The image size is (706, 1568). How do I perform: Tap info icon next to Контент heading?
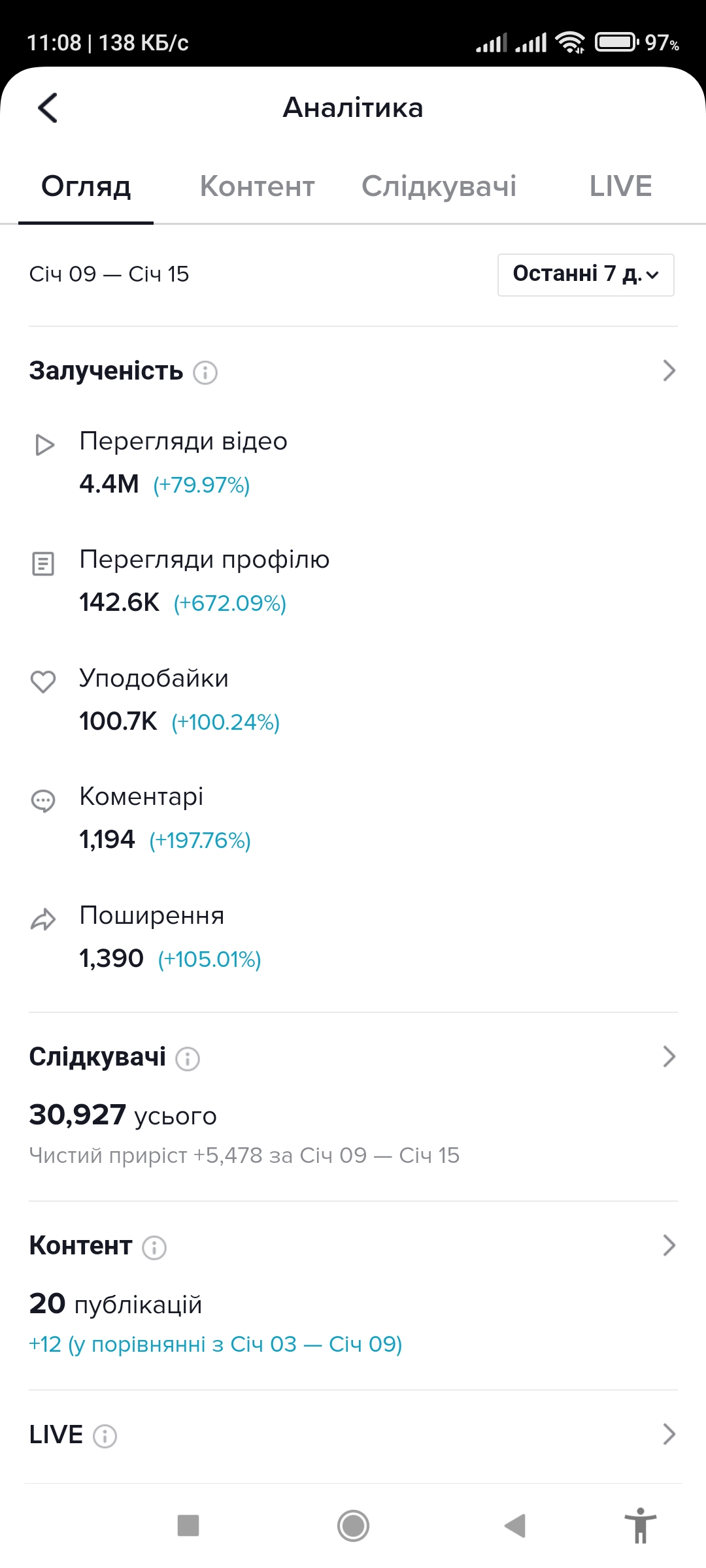pos(154,1247)
